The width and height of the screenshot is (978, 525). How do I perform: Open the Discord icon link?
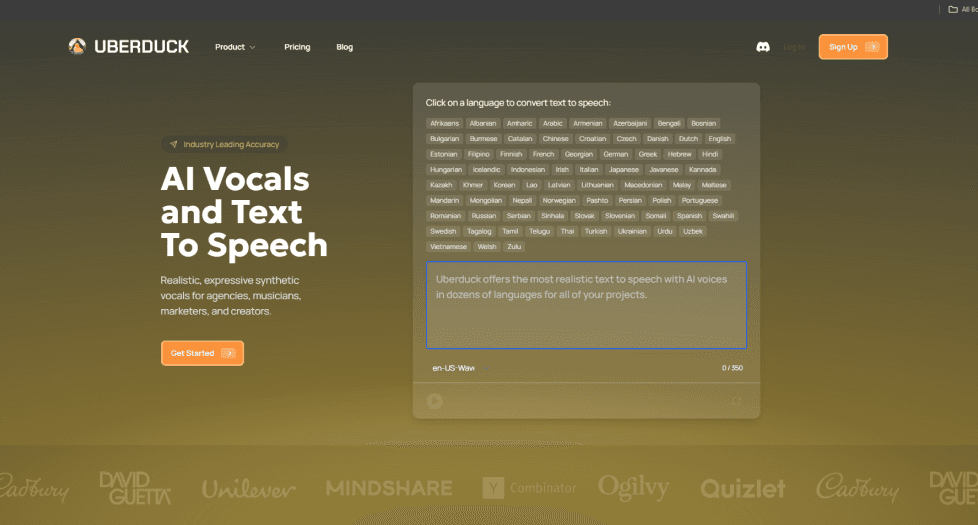click(763, 47)
